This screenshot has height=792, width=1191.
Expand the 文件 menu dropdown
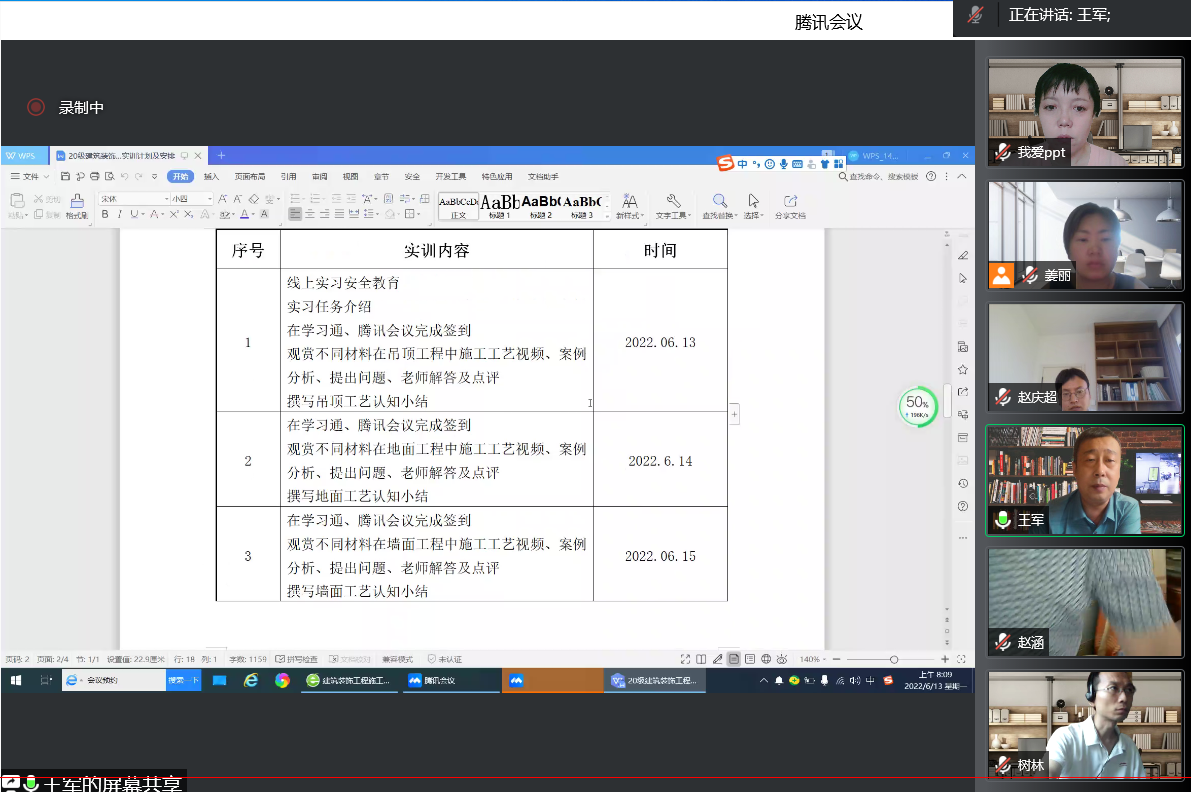coord(30,176)
